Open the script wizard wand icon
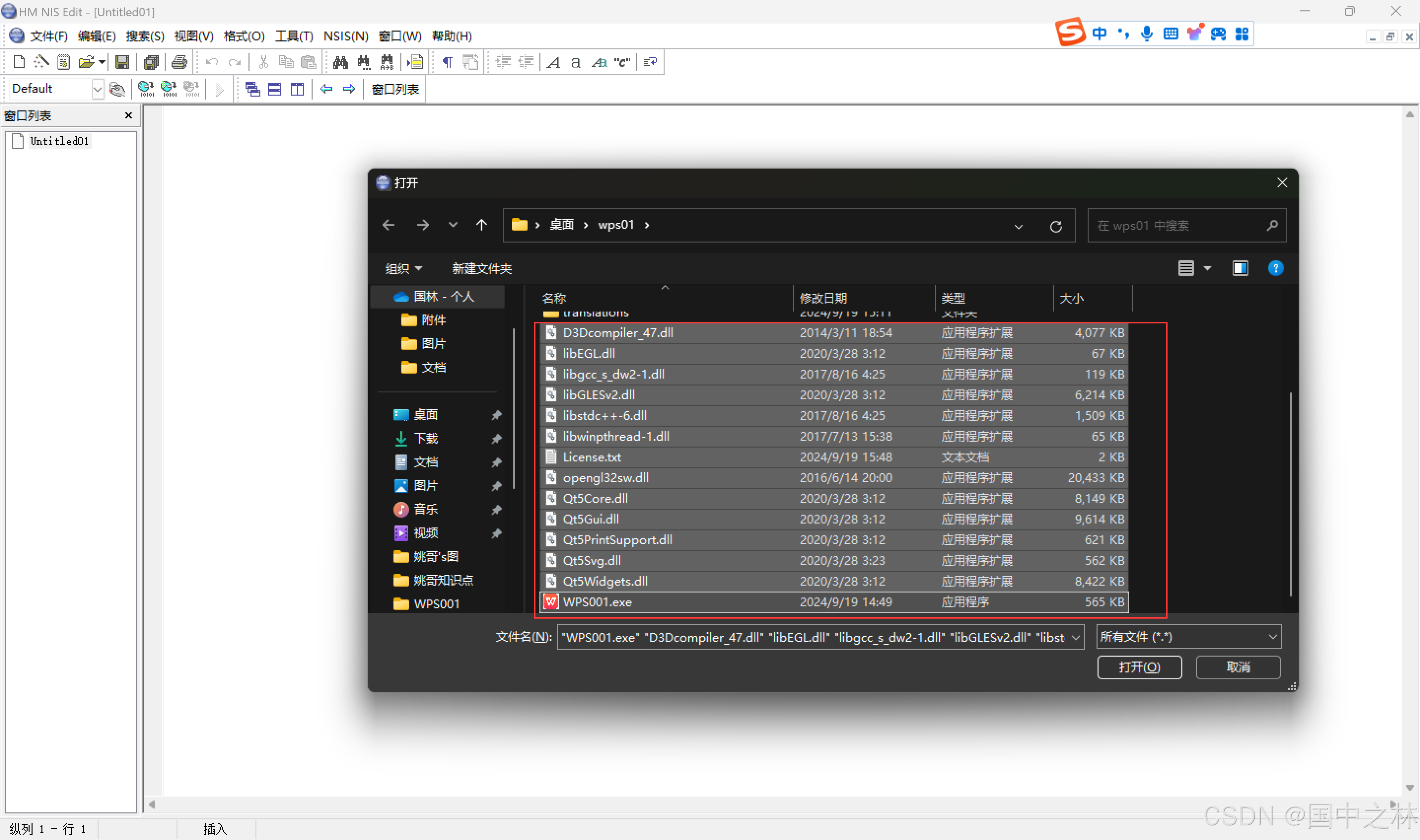 (x=41, y=62)
